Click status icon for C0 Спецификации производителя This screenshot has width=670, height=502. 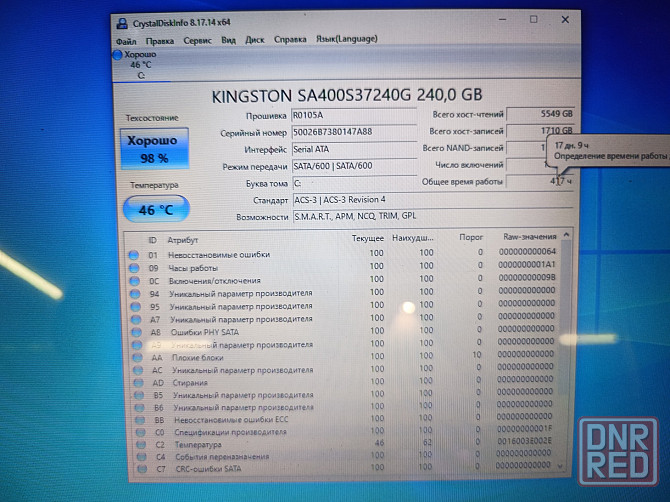[141, 432]
